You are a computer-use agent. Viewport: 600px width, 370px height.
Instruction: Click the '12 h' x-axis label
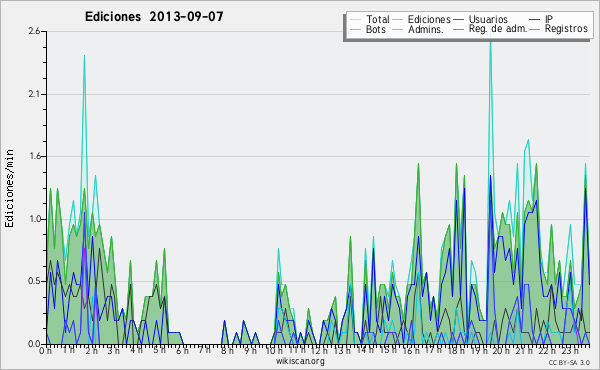pyautogui.click(x=319, y=351)
